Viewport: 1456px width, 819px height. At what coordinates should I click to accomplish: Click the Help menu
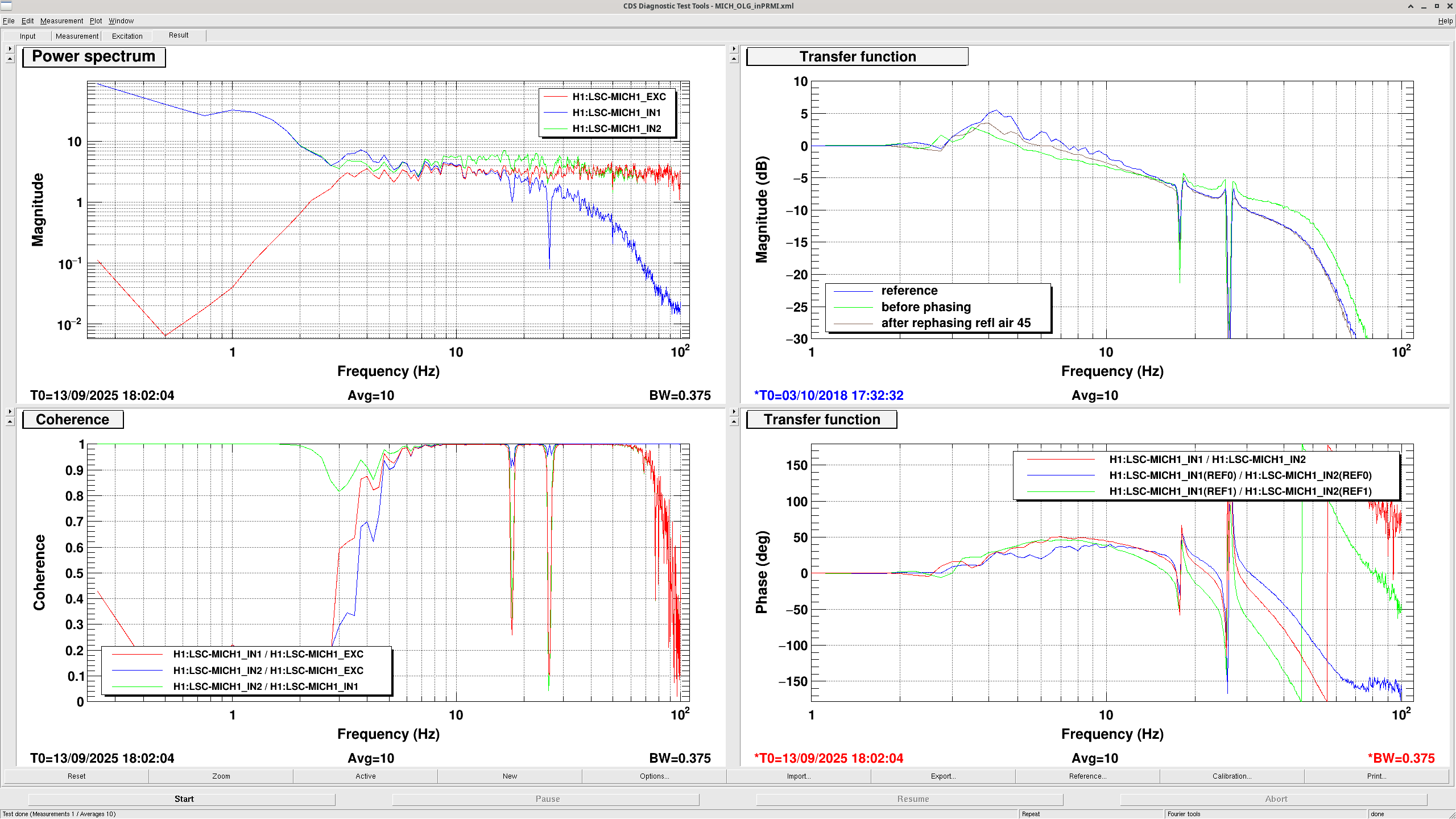coord(1445,21)
